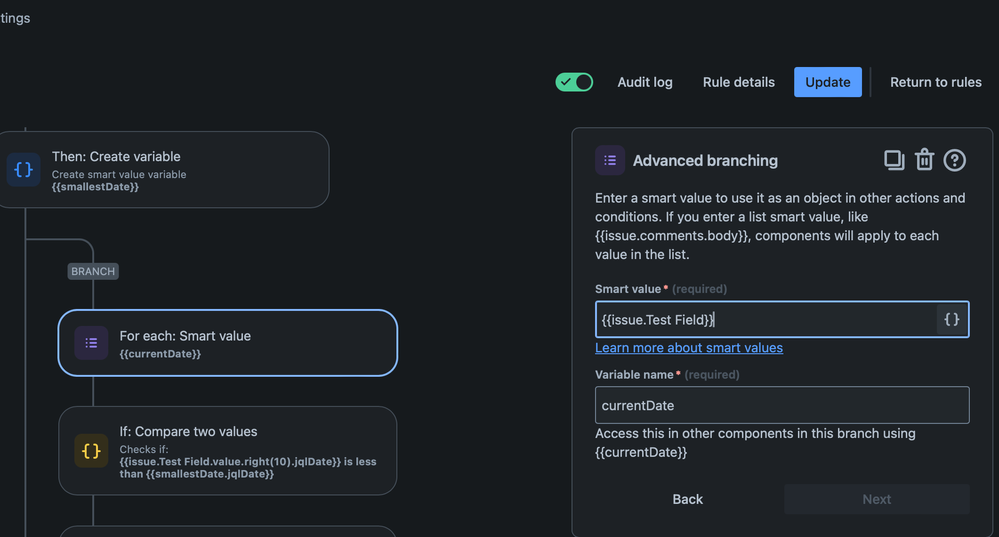Click the Advanced branching header icon
Viewport: 999px width, 537px height.
610,160
